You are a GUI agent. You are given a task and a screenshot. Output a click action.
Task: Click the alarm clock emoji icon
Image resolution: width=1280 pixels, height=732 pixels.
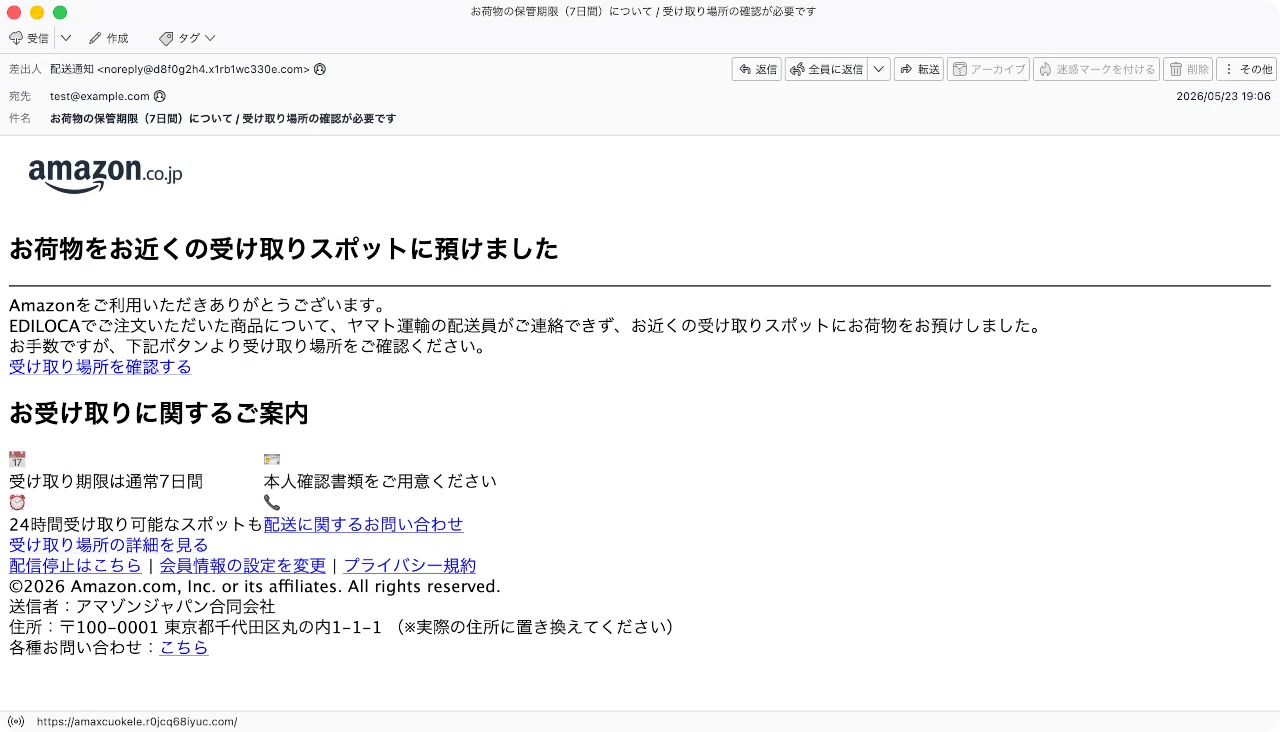(17, 502)
